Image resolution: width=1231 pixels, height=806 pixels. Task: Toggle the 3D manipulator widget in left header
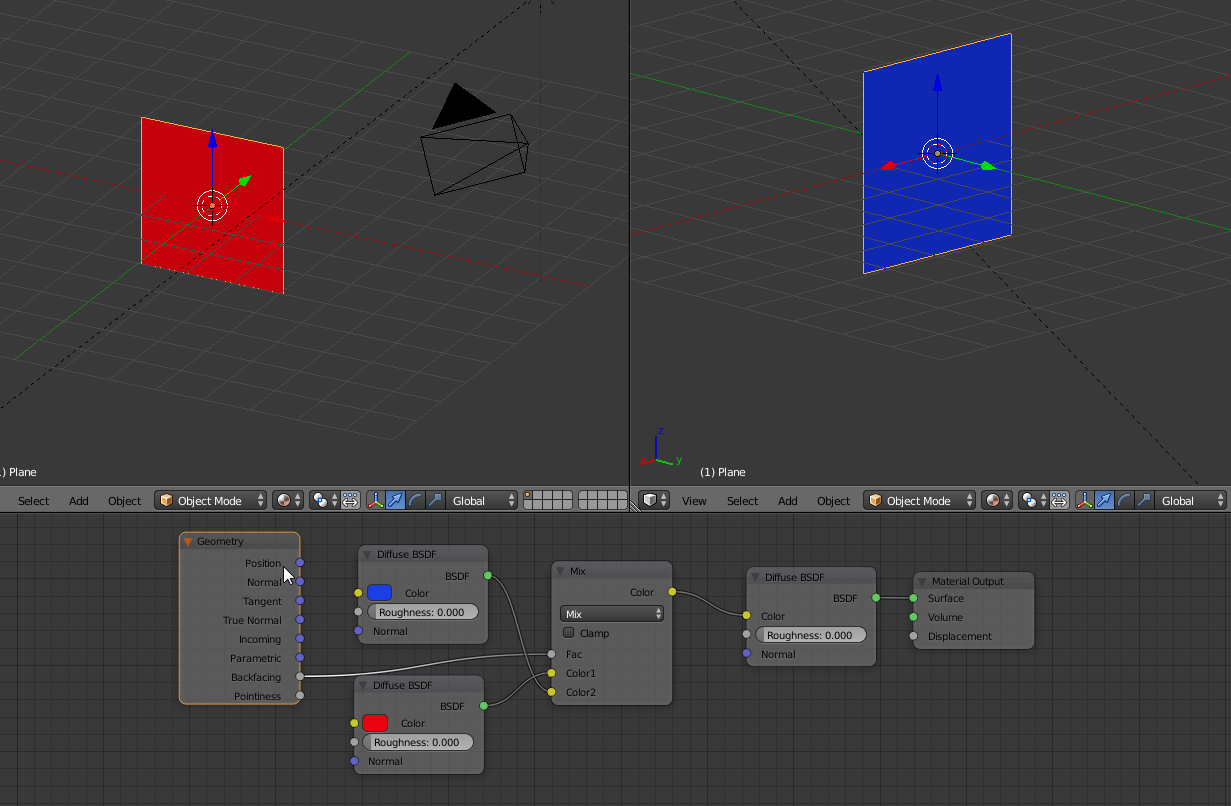[x=375, y=500]
